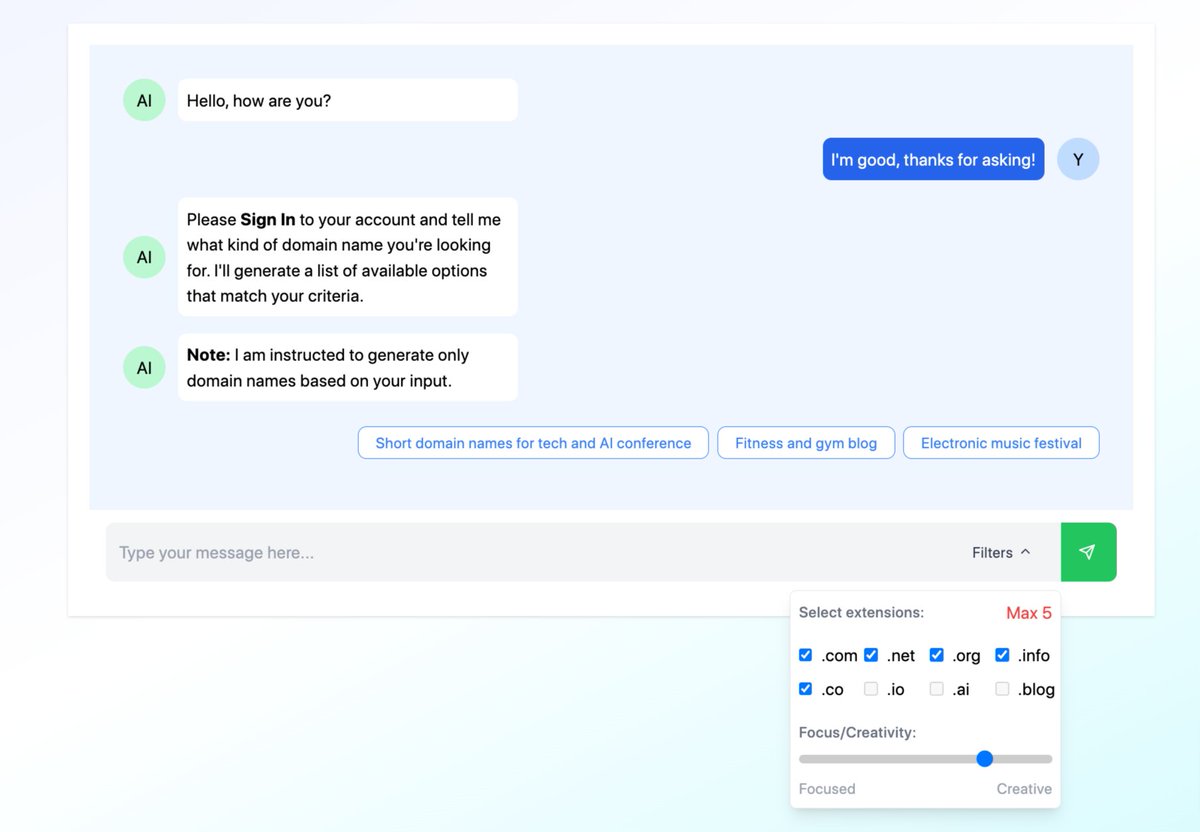Viewport: 1200px width, 832px height.
Task: Collapse the Filters dropdown chevron
Action: [1025, 552]
